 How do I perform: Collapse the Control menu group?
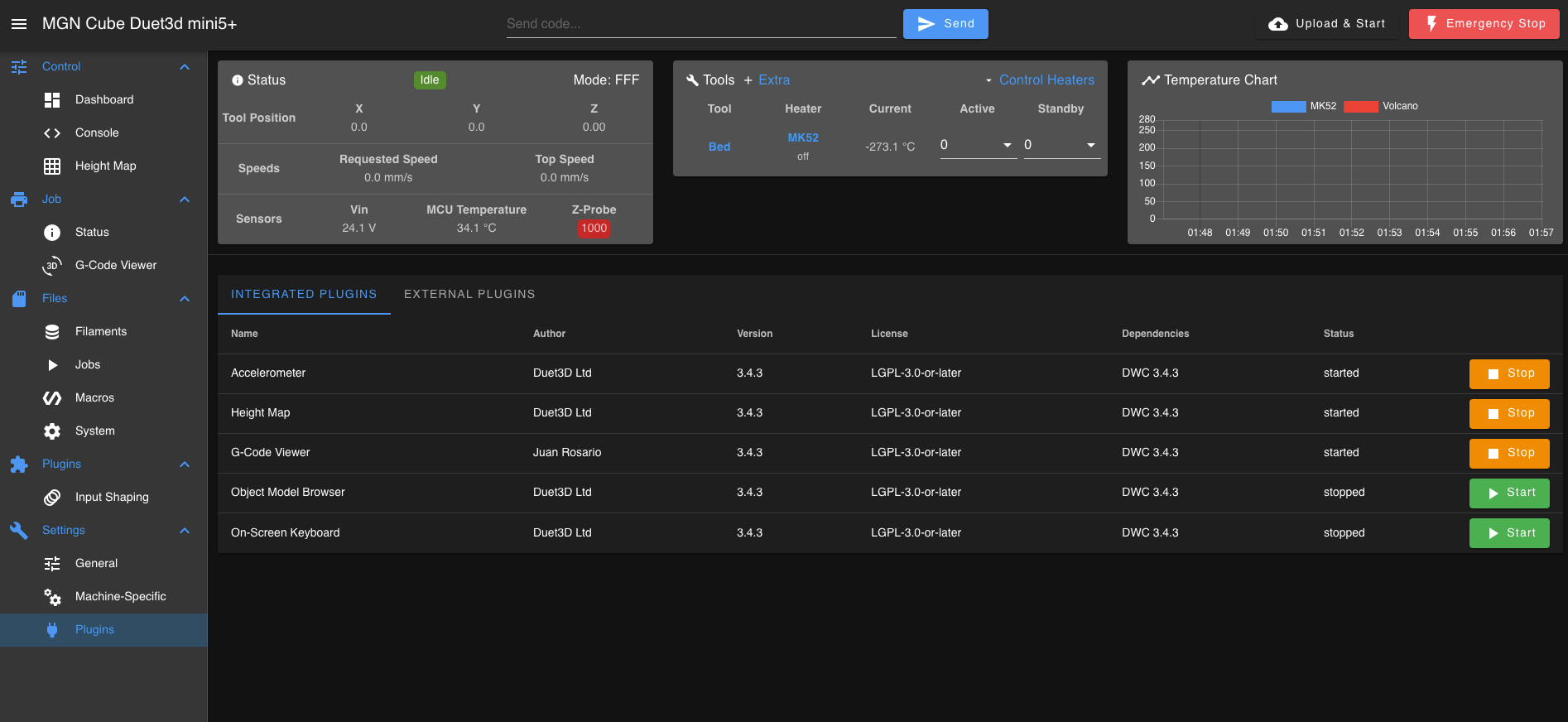[x=185, y=67]
